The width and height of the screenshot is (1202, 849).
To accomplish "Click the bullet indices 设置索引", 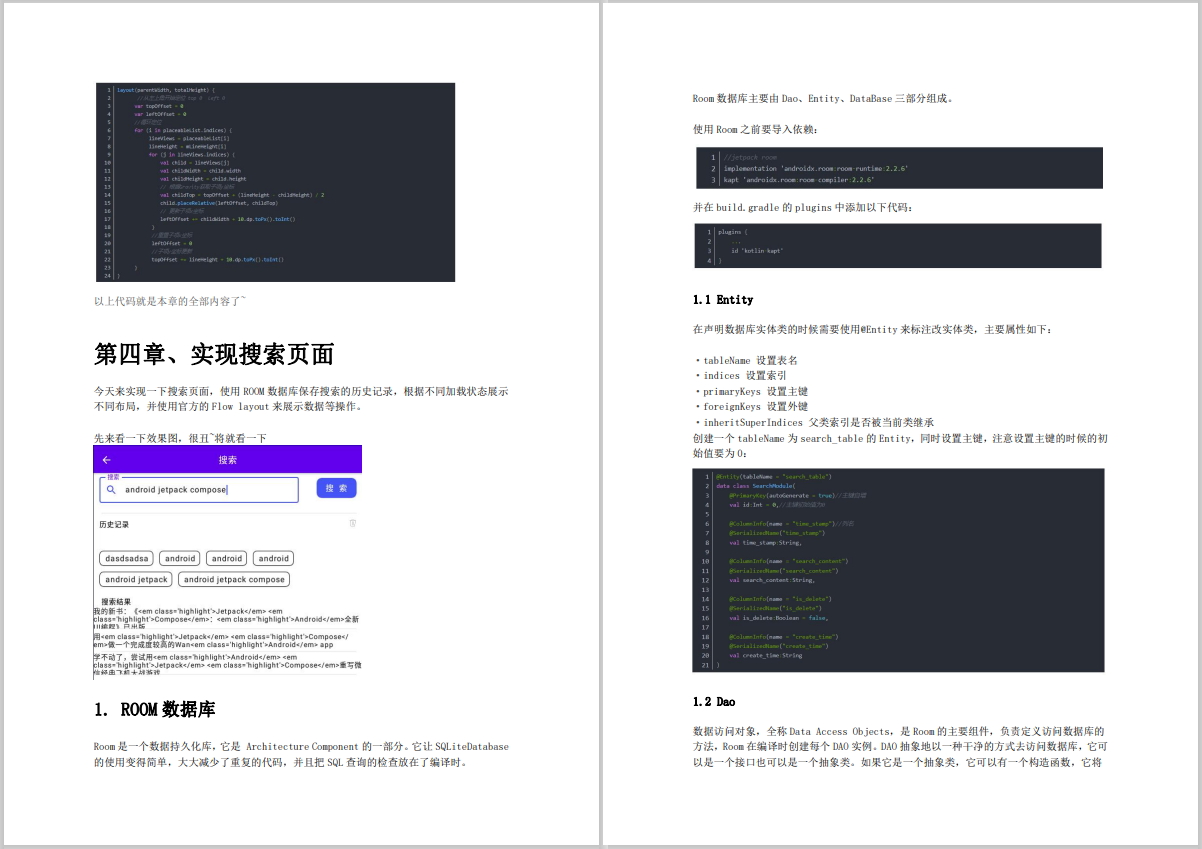I will (739, 376).
